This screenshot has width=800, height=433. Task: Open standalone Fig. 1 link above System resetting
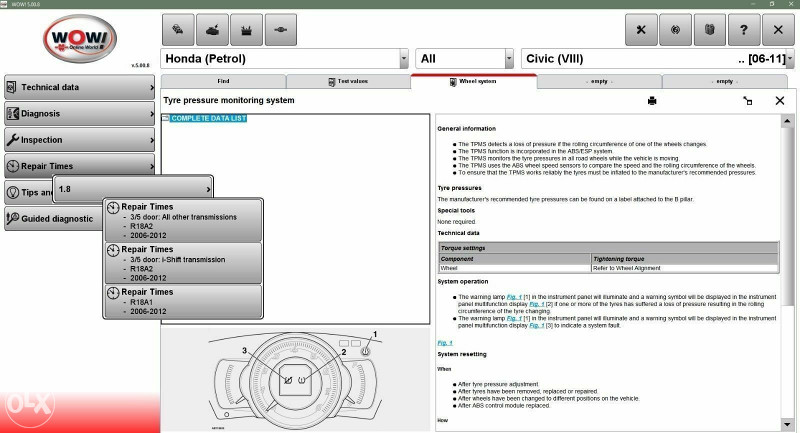pyautogui.click(x=445, y=343)
